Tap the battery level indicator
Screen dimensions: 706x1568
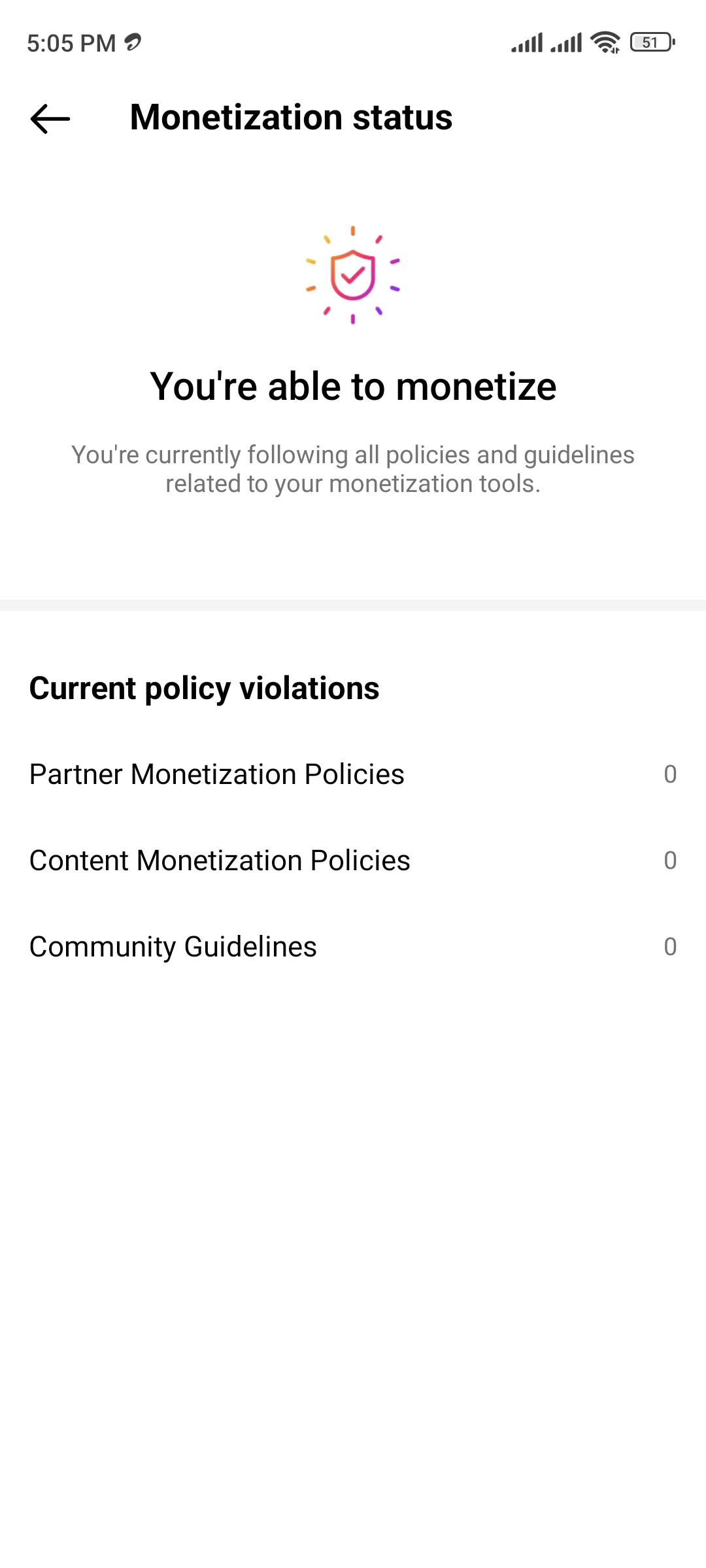click(x=652, y=43)
